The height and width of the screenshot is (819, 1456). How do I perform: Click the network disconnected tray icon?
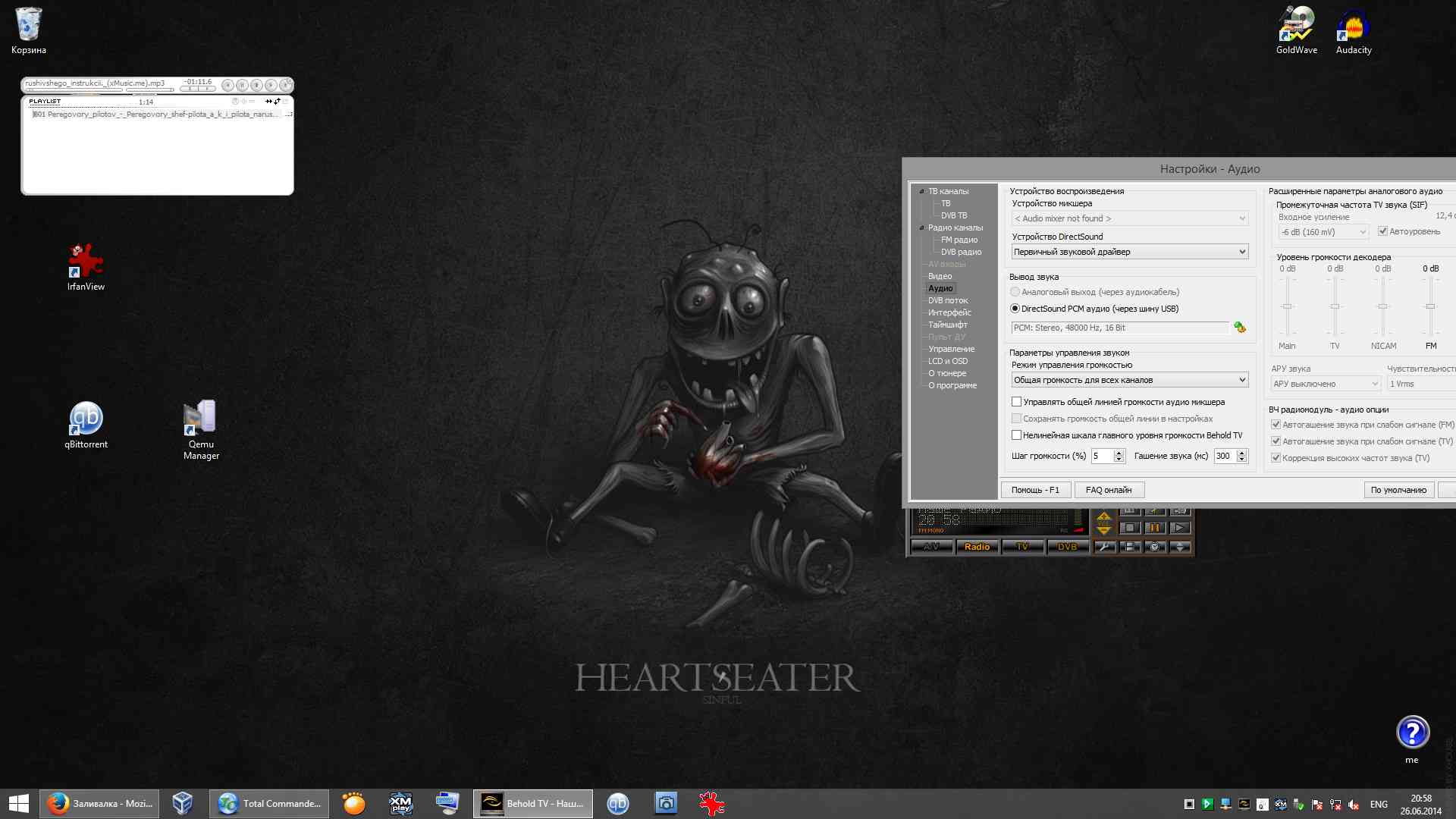tap(1335, 805)
